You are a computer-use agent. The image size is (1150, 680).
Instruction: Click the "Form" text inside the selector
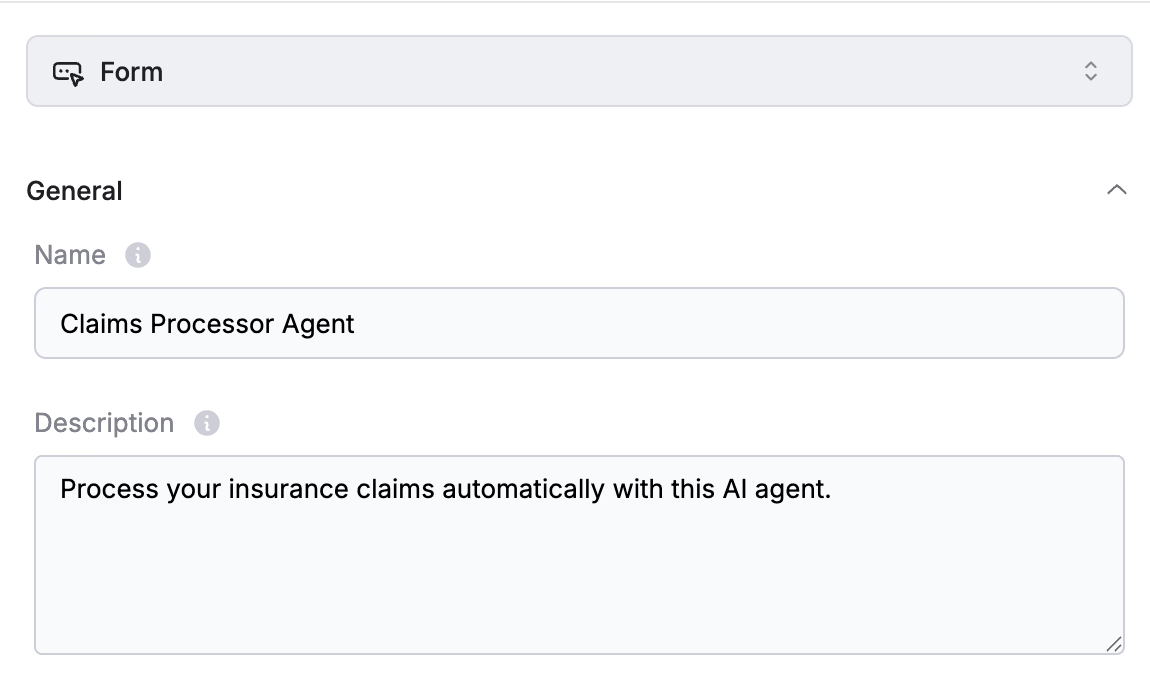131,72
